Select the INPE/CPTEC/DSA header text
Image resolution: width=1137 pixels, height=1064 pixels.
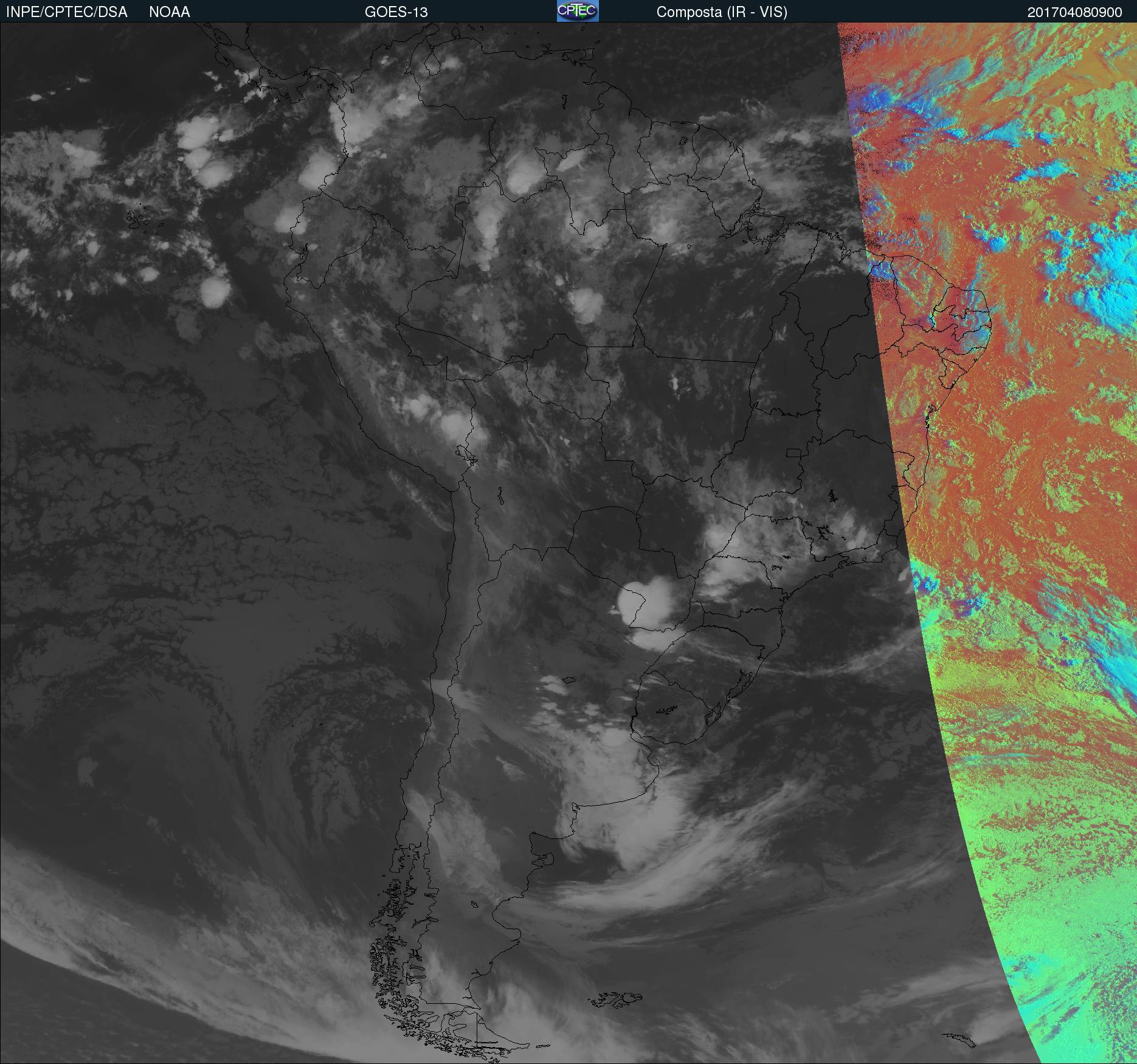click(x=67, y=12)
